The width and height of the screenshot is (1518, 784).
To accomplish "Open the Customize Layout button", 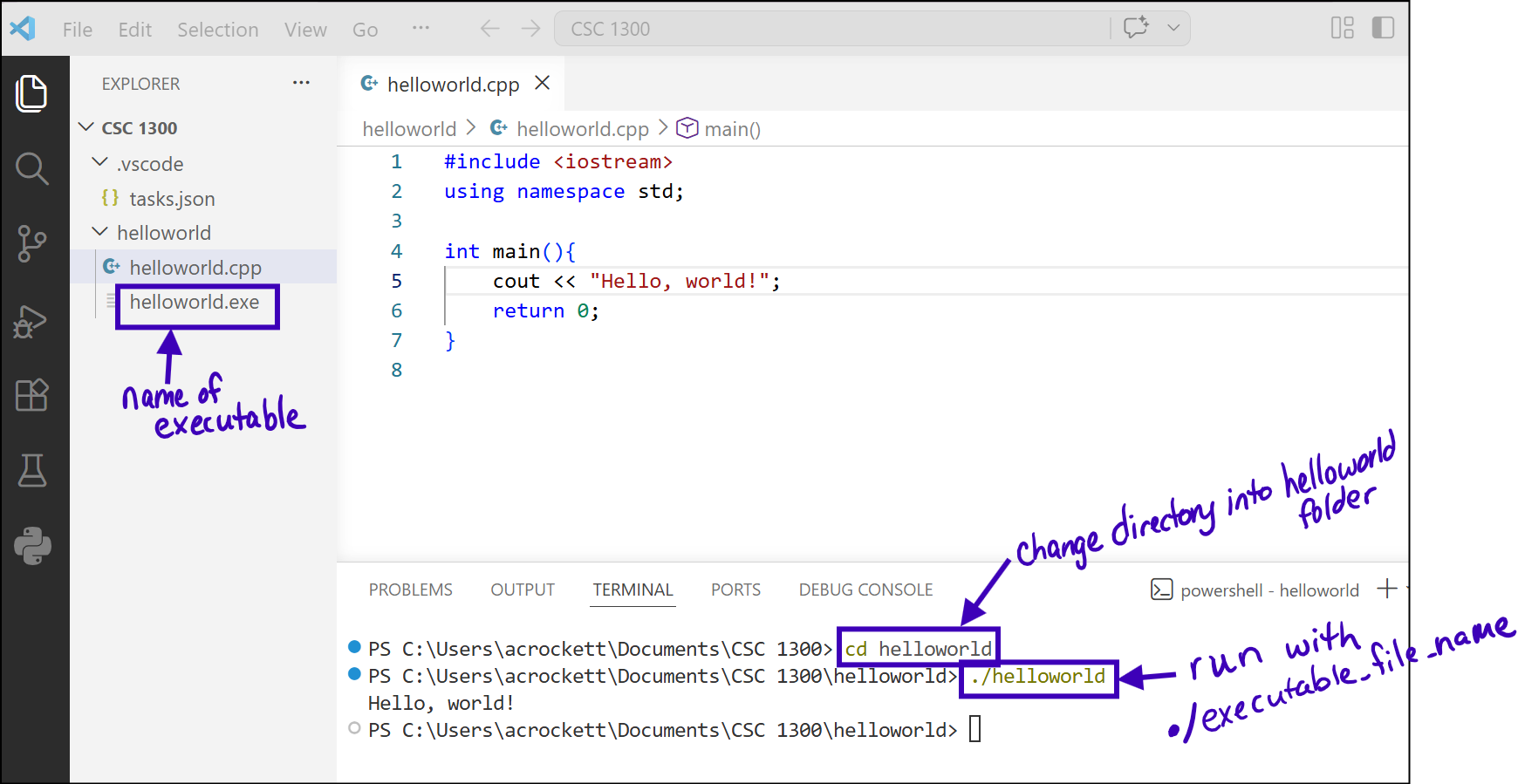I will 1342,28.
